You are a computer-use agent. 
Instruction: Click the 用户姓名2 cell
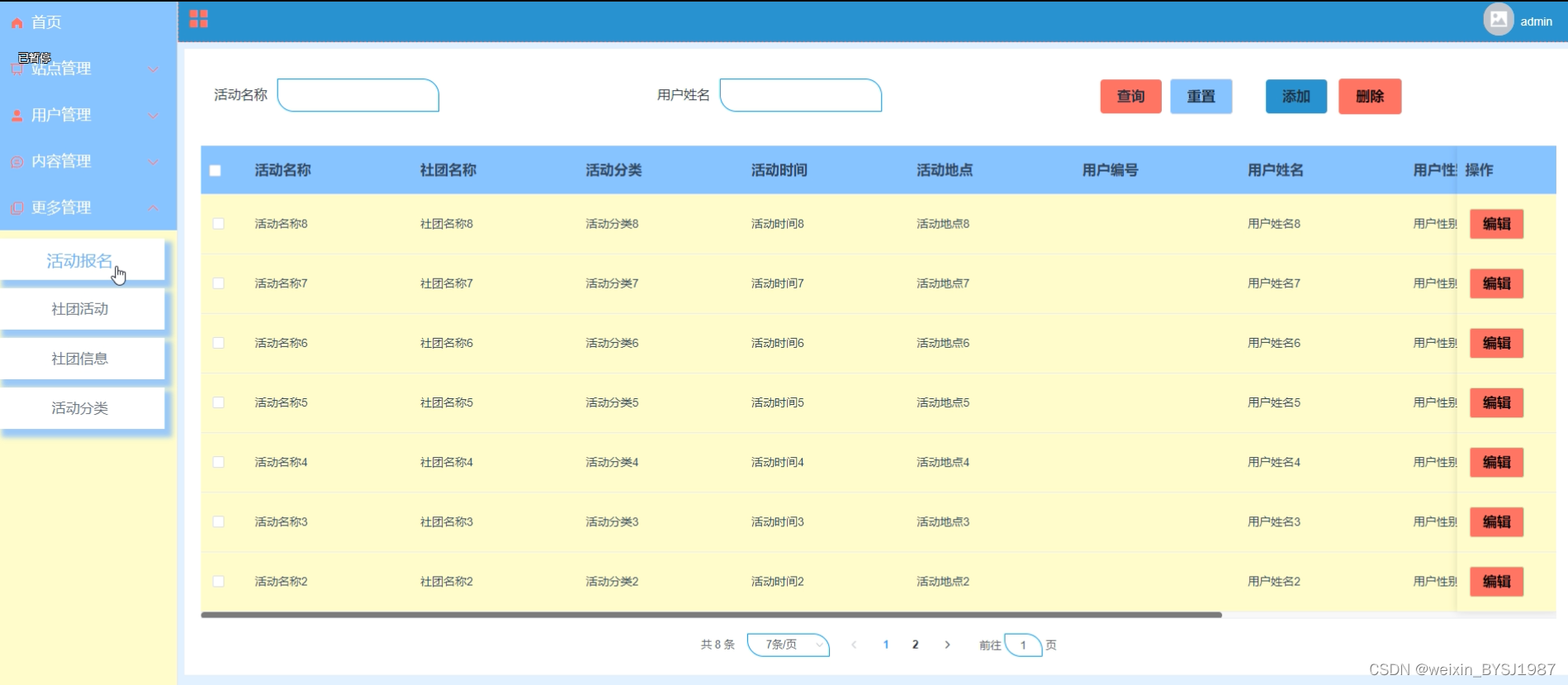(x=1274, y=581)
